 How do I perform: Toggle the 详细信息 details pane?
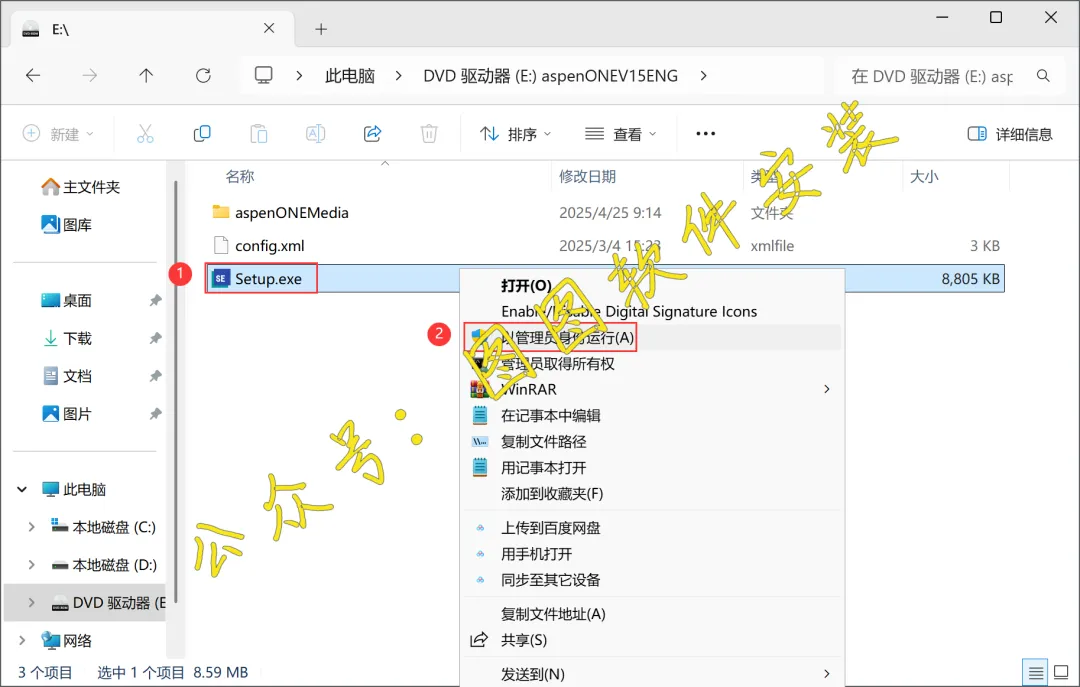pos(1010,134)
